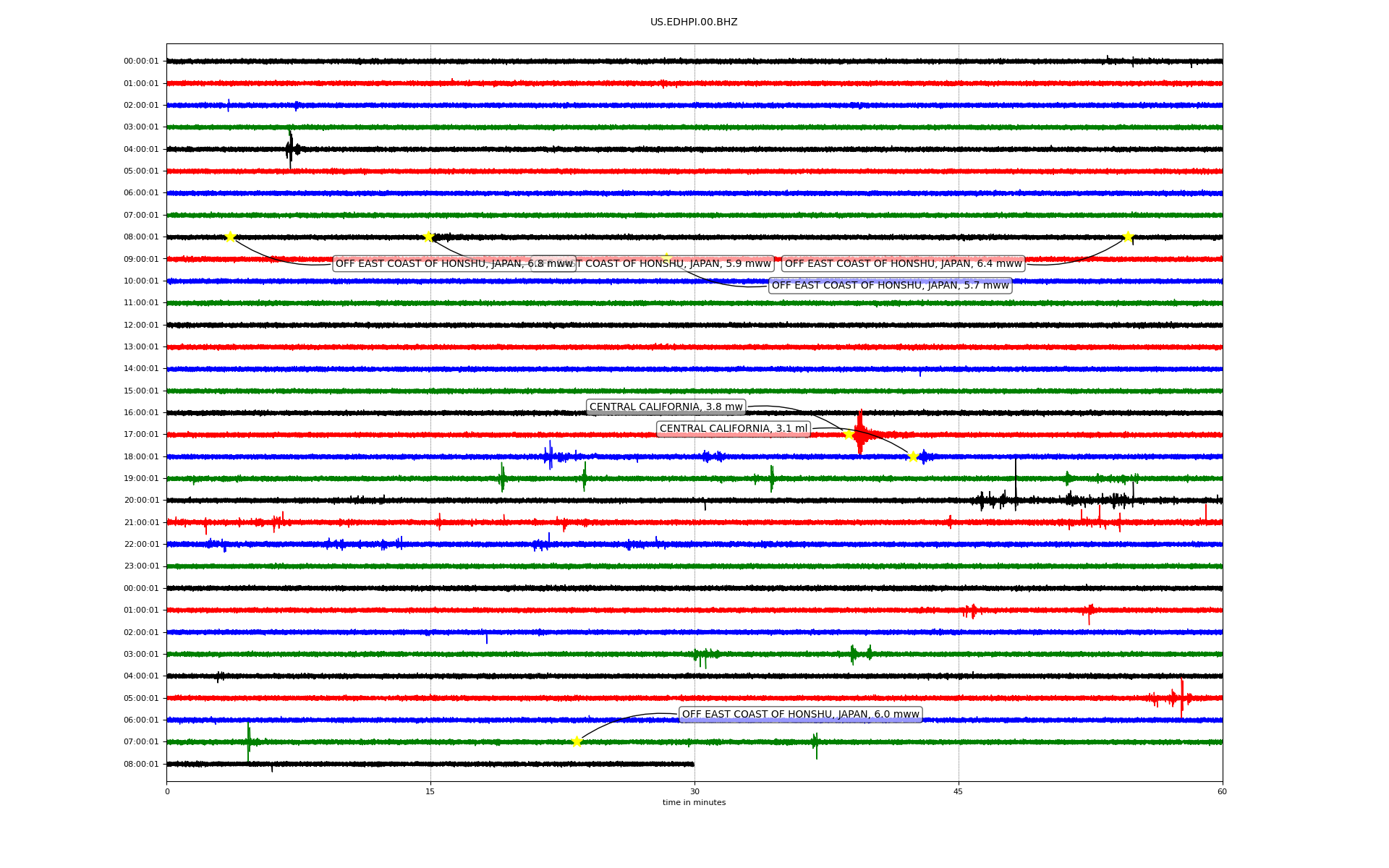Click the star marker for the Honshu 5.9 mww event
The height and width of the screenshot is (868, 1389).
428,237
